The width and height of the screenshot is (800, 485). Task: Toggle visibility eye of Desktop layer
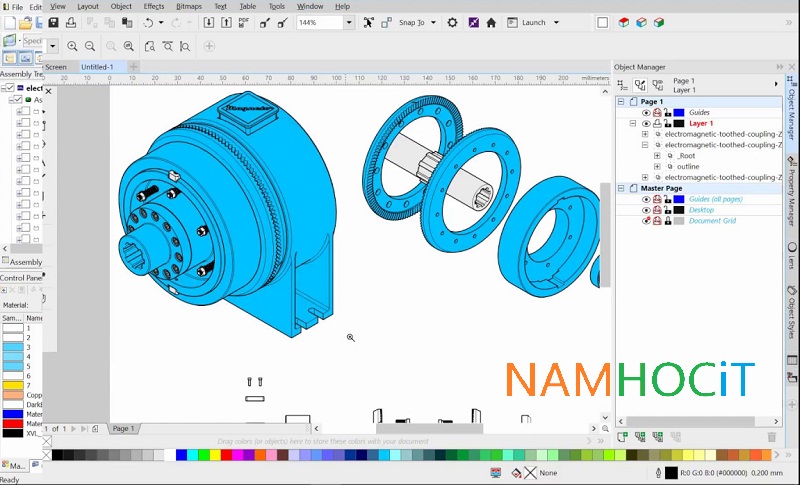(646, 210)
